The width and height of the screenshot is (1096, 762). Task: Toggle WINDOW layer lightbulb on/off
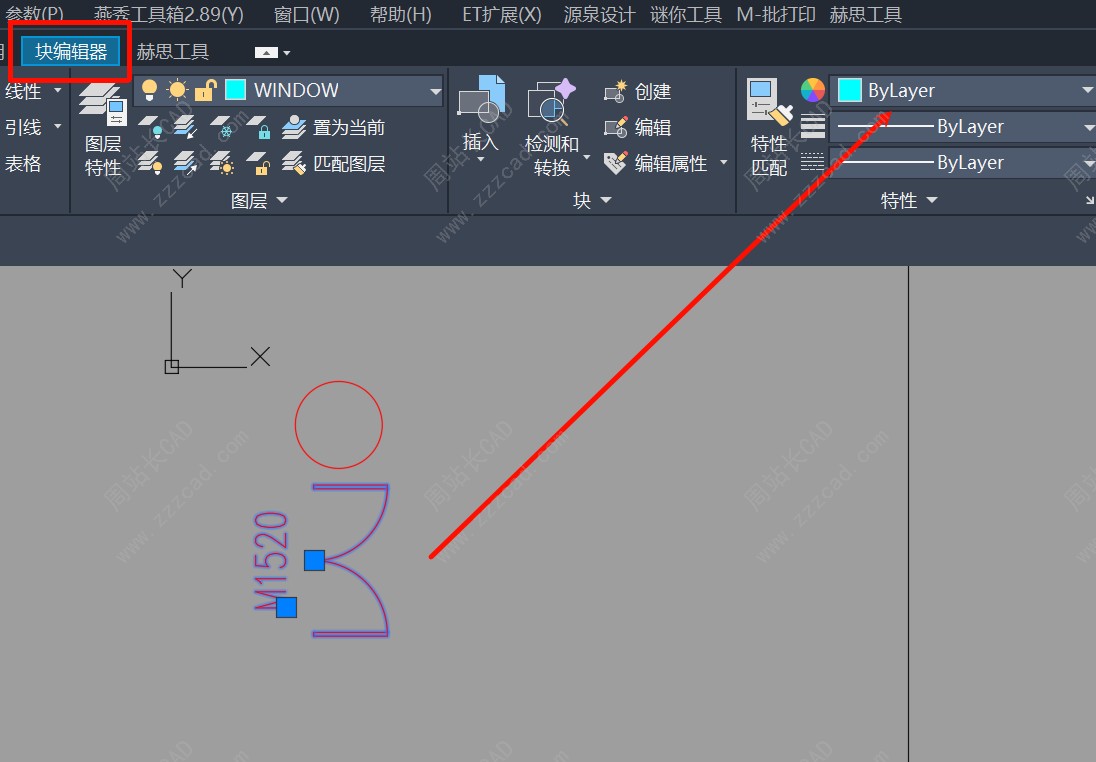(150, 90)
